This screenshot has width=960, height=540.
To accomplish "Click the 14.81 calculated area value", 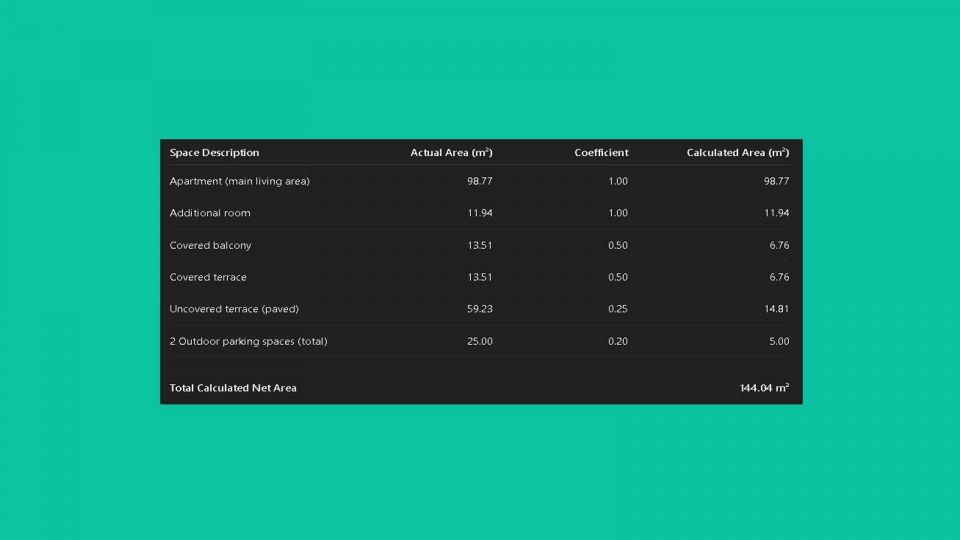I will point(776,309).
